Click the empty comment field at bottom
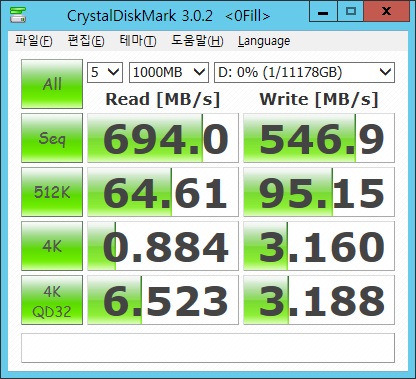Viewport: 416px width, 379px height. point(208,348)
